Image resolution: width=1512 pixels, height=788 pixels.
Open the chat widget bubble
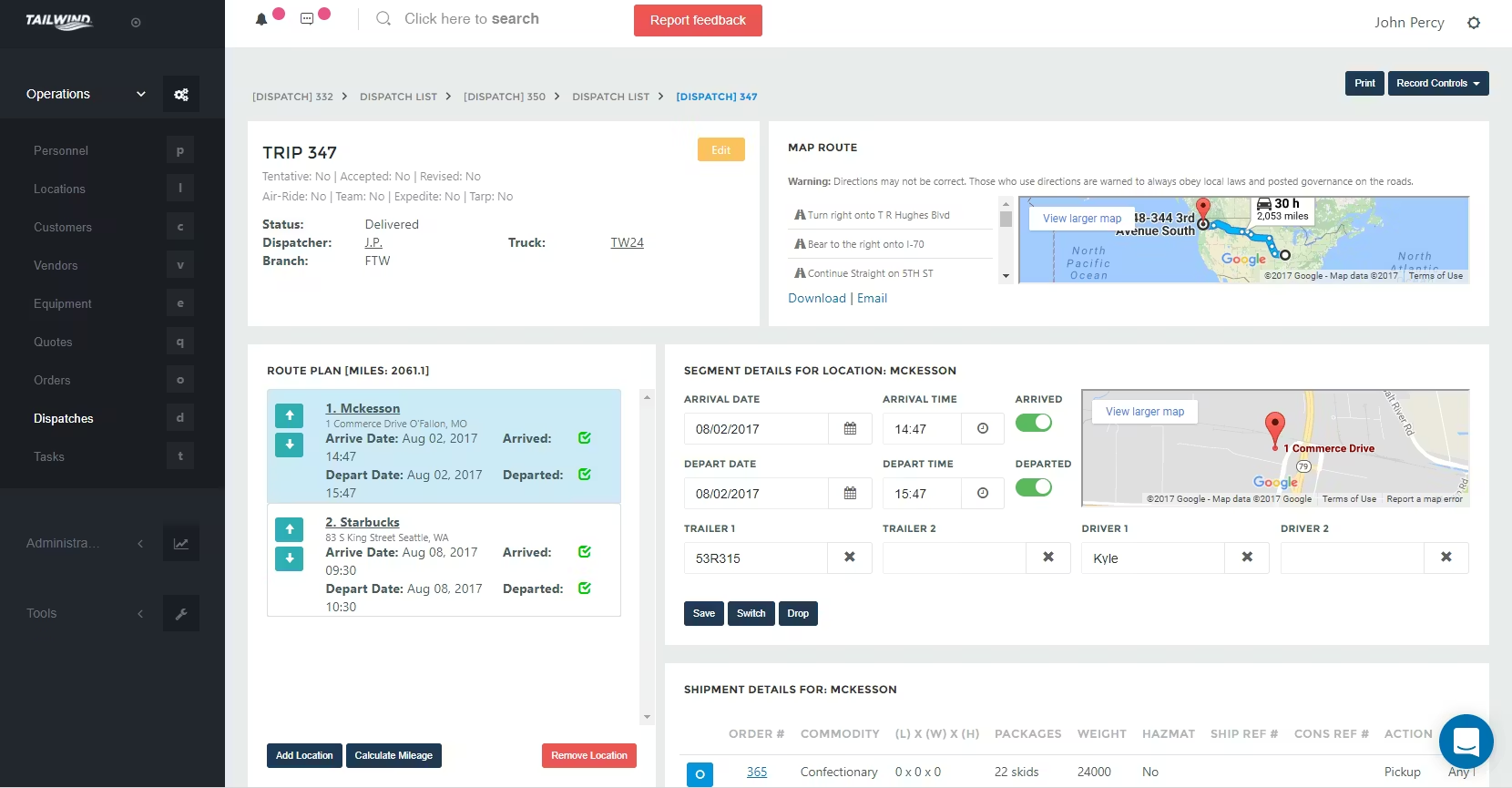pyautogui.click(x=1466, y=742)
